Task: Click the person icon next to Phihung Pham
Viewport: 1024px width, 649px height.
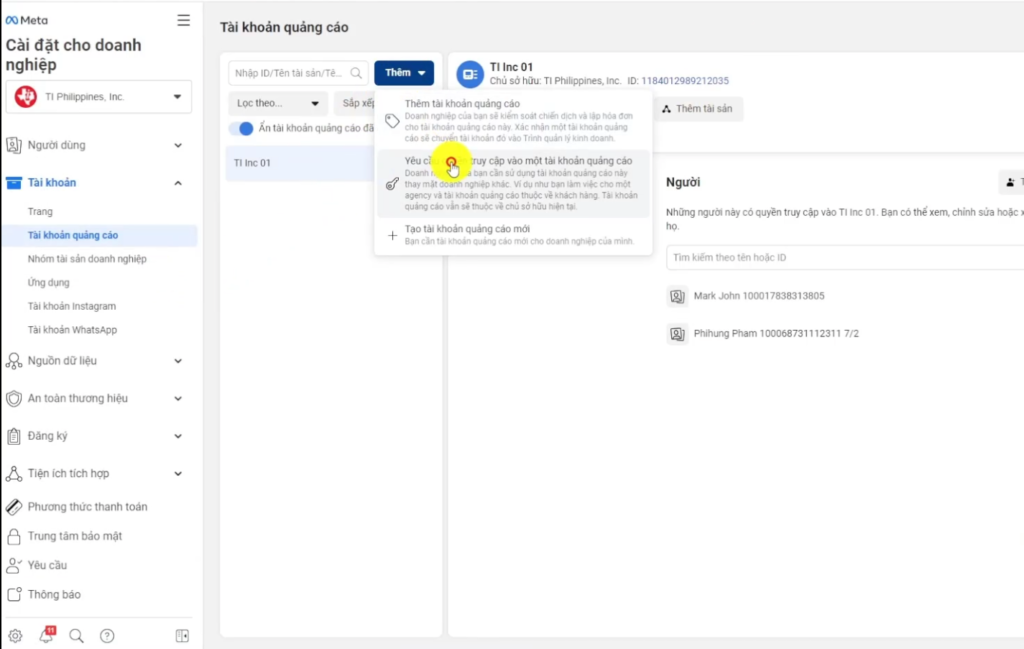Action: [x=677, y=334]
